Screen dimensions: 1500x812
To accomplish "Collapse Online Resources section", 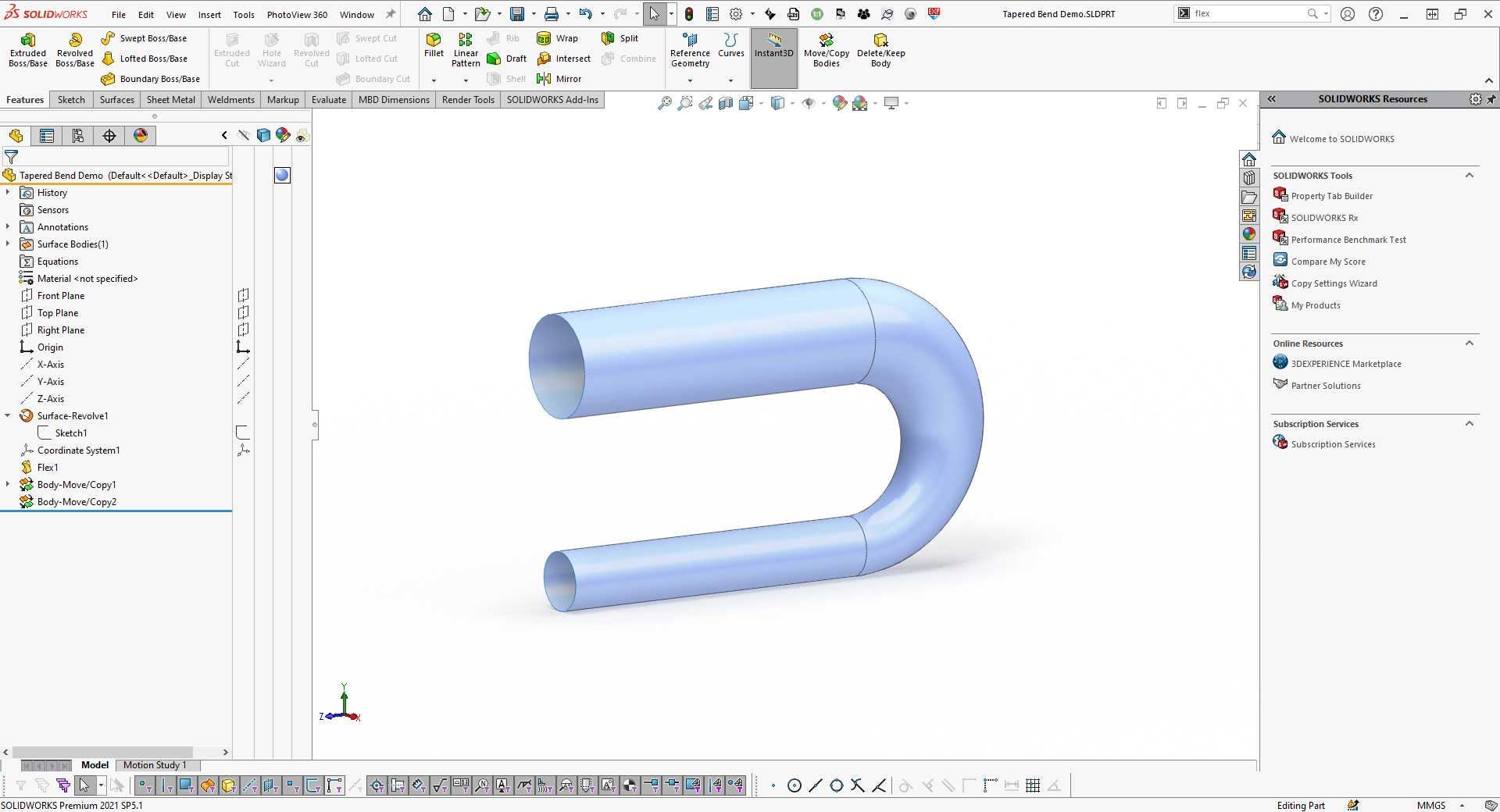I will point(1470,344).
